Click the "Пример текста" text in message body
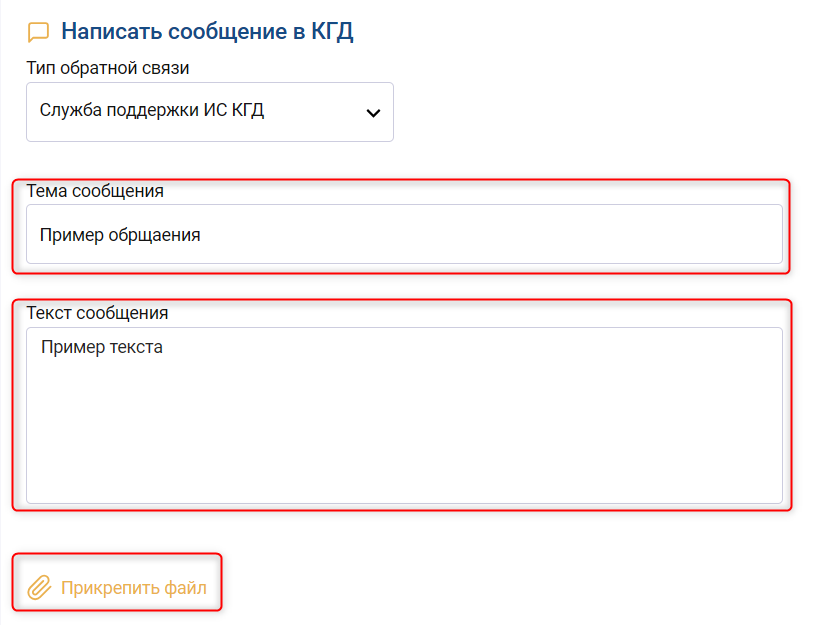 coord(102,348)
